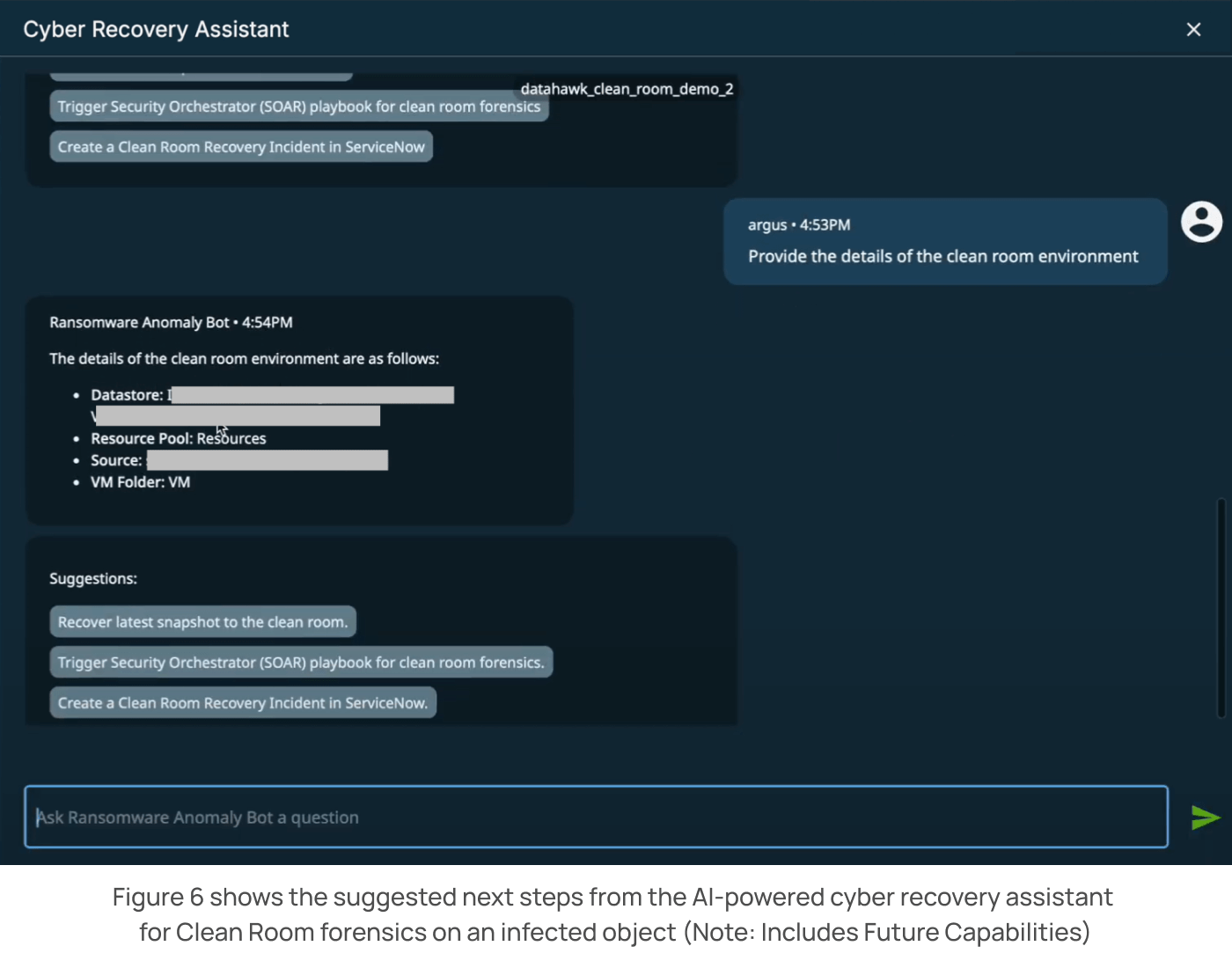
Task: Close the Cyber Recovery Assistant panel
Action: pyautogui.click(x=1193, y=30)
